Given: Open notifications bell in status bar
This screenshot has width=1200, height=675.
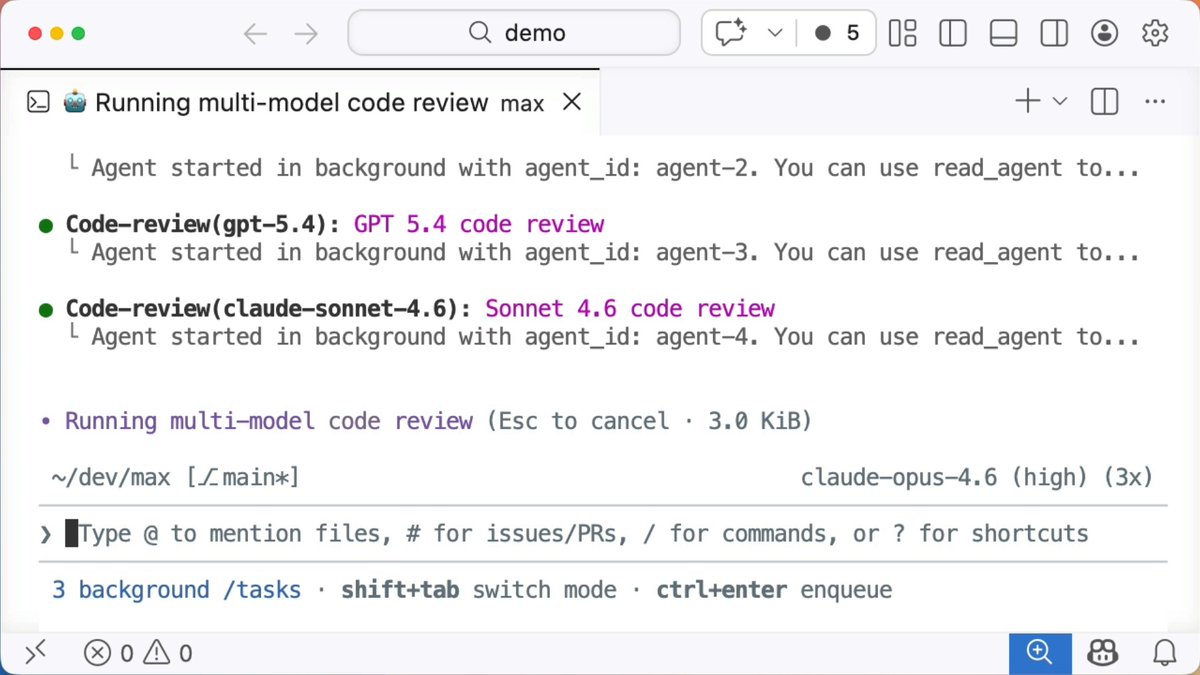Looking at the screenshot, I should point(1164,654).
